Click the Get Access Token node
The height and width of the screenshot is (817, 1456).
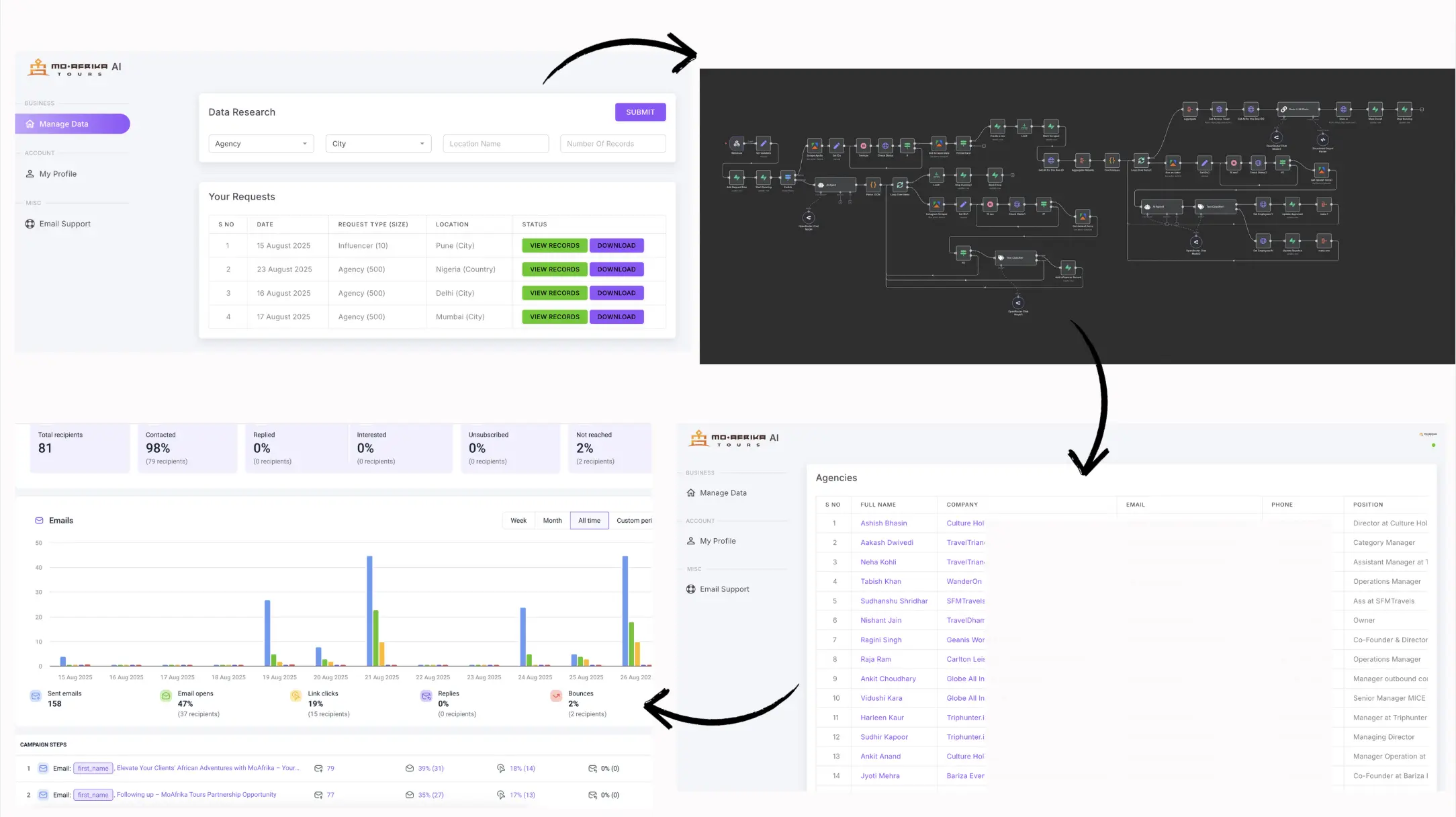coord(1219,110)
